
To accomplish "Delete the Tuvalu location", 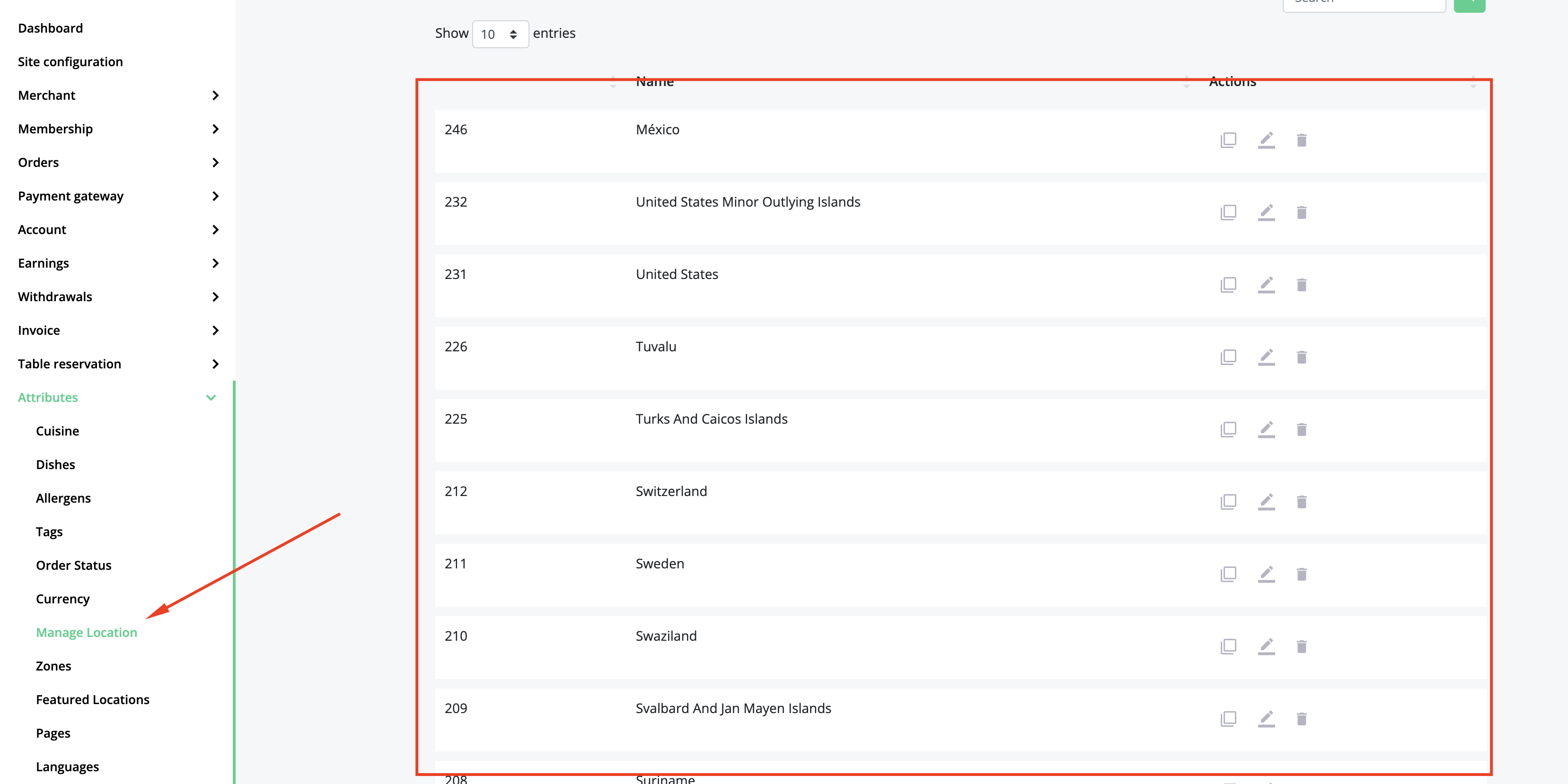I will [1302, 357].
